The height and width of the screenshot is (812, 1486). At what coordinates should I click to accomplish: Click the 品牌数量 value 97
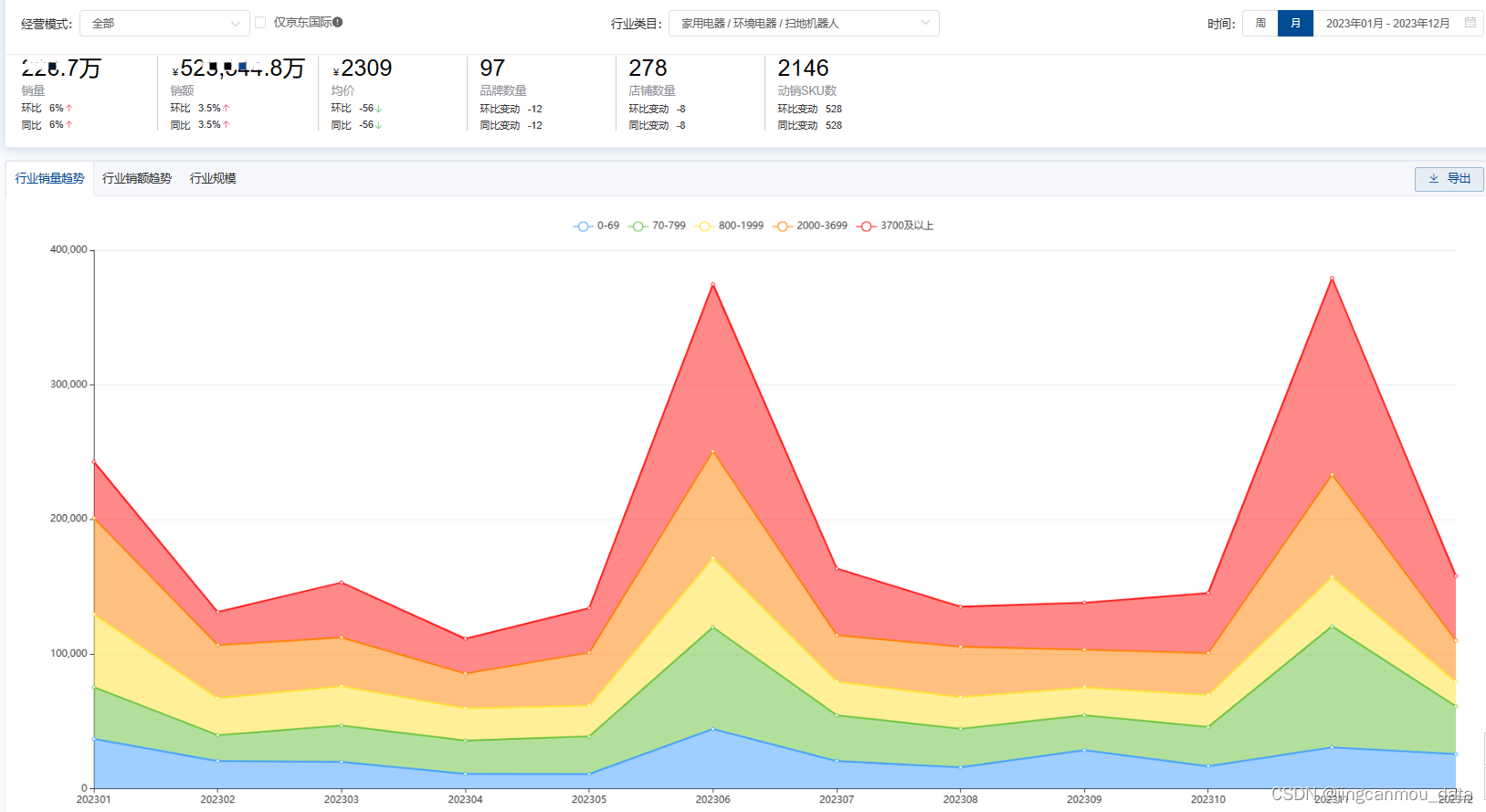tap(492, 69)
